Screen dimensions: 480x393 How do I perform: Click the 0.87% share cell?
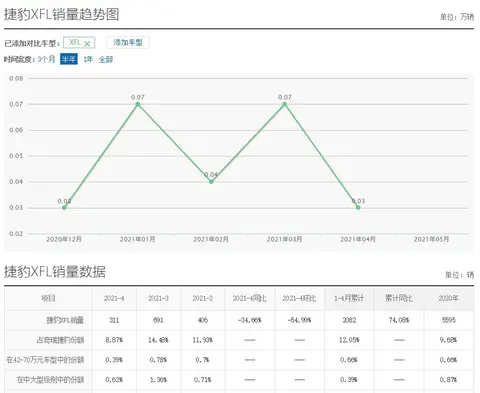click(x=449, y=379)
